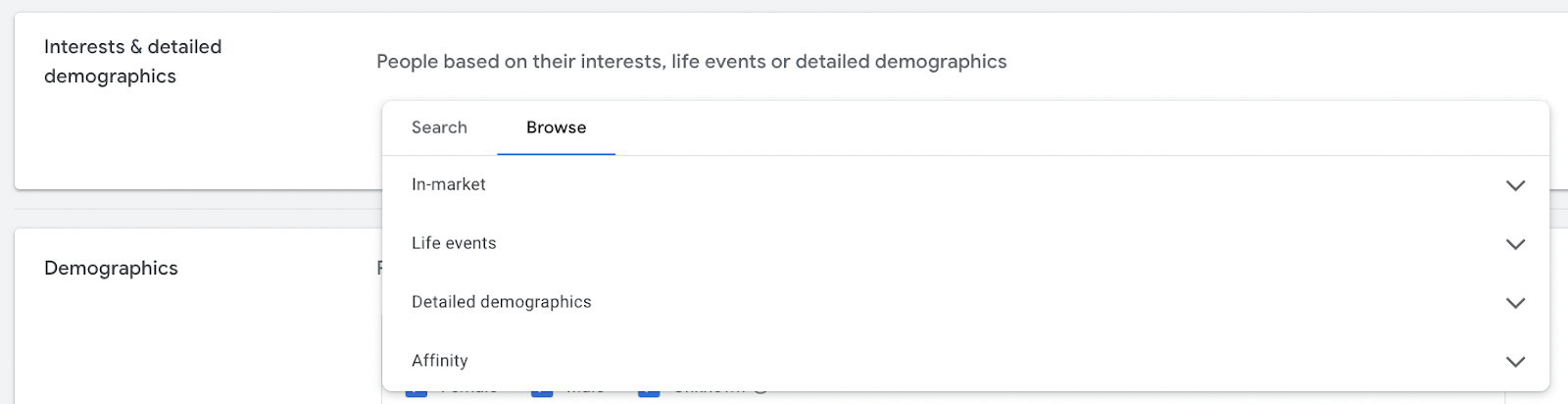Click the Demographics section heading
The image size is (1568, 404).
point(111,268)
